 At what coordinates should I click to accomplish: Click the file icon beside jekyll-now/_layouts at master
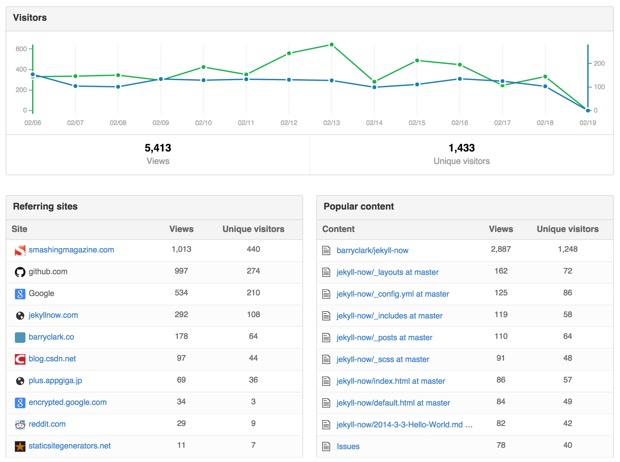tap(326, 272)
